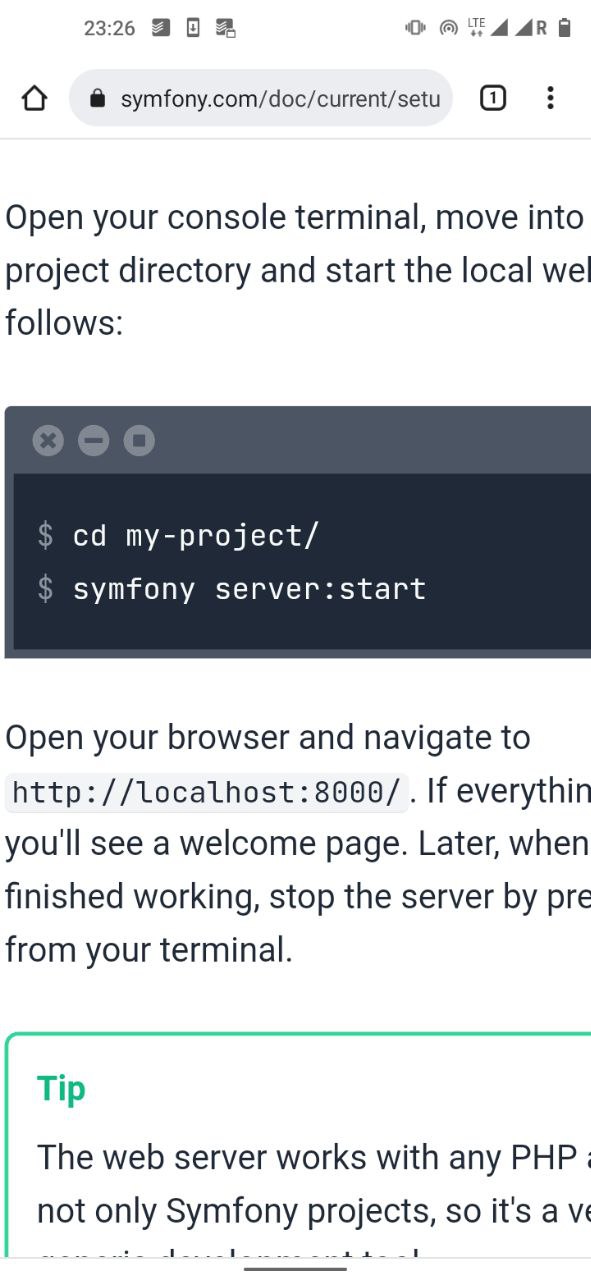Open the three-dot Chrome menu
Viewport: 591px width, 1280px height.
(550, 98)
